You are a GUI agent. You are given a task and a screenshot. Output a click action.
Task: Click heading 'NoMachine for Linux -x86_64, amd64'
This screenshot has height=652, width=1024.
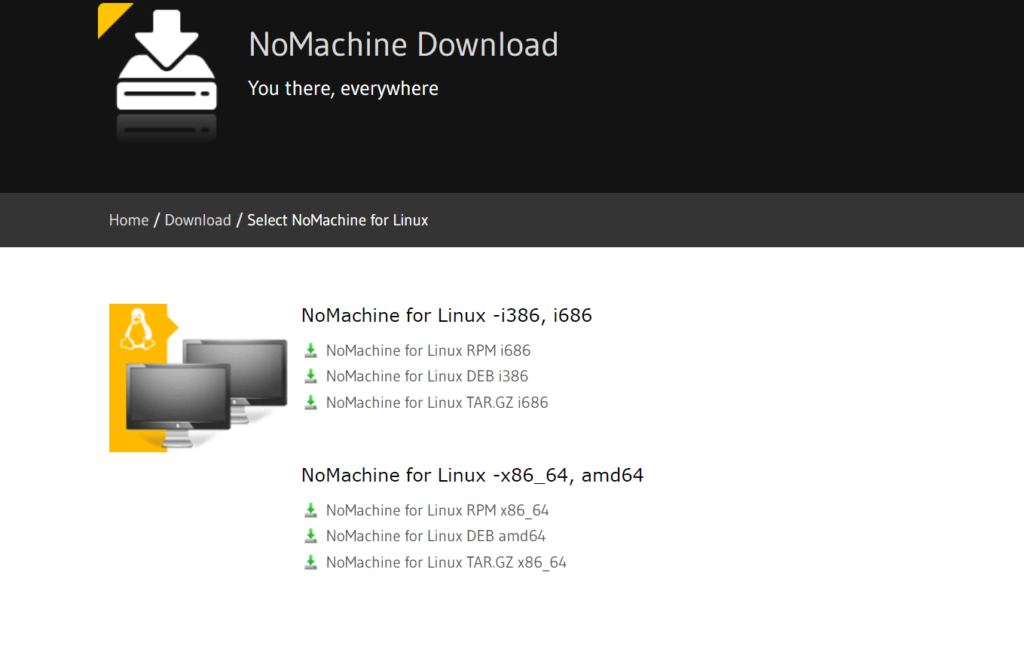472,475
